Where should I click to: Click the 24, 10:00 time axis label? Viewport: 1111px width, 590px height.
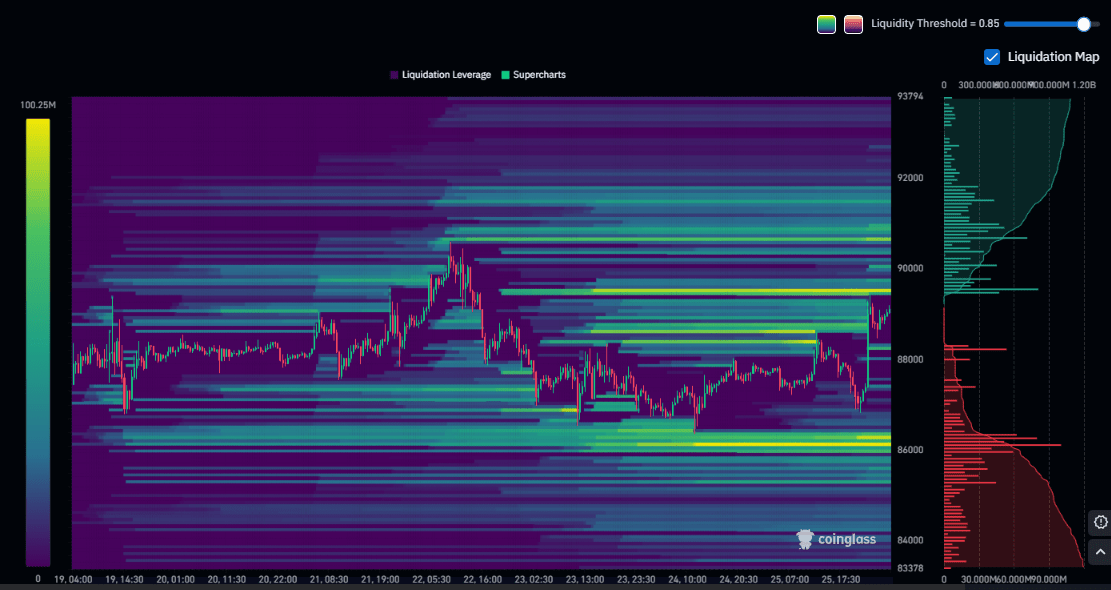pyautogui.click(x=687, y=579)
